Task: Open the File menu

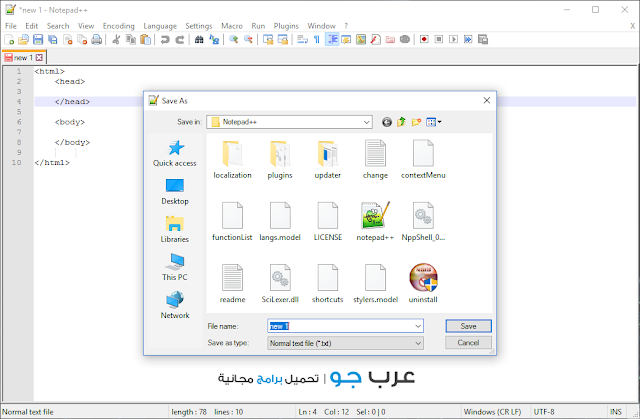Action: 11,26
